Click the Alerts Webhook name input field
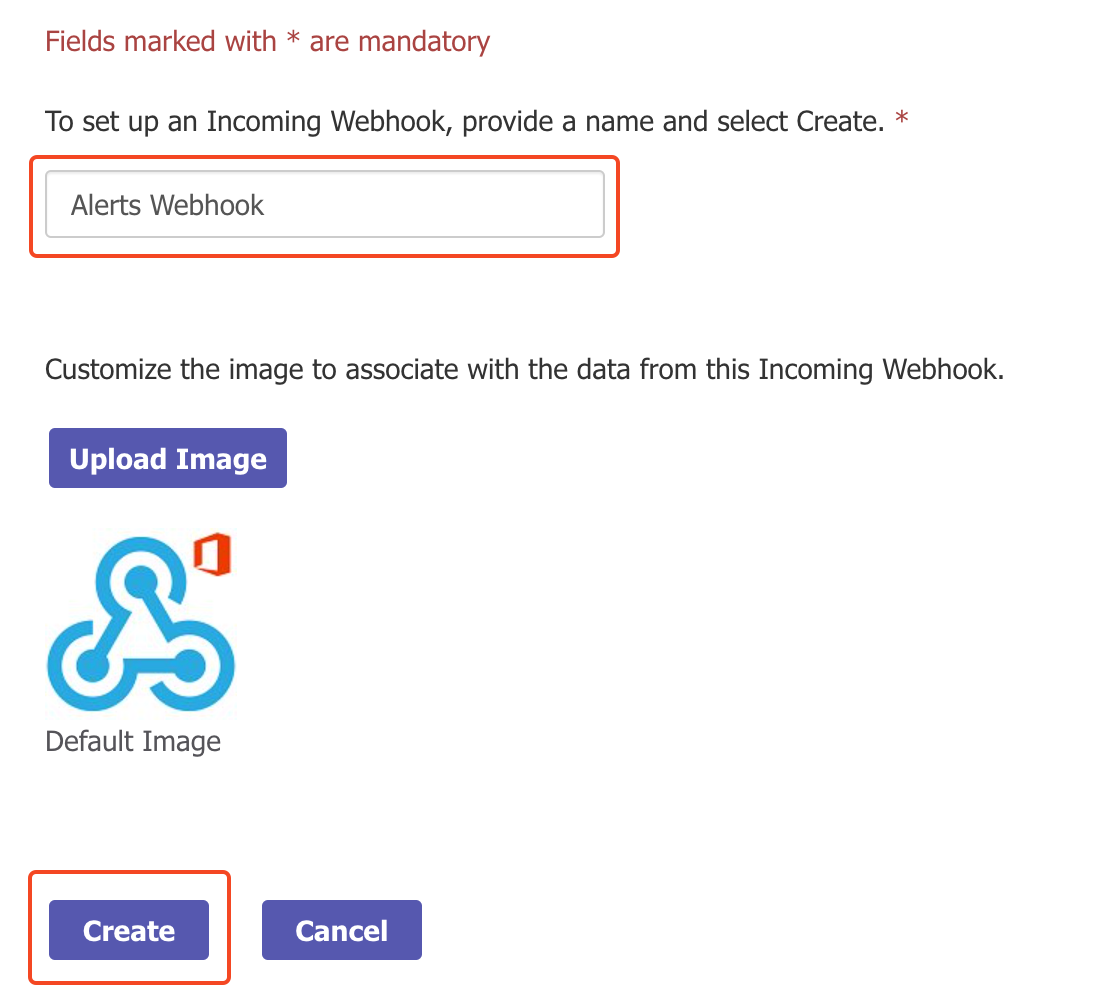 (x=325, y=205)
